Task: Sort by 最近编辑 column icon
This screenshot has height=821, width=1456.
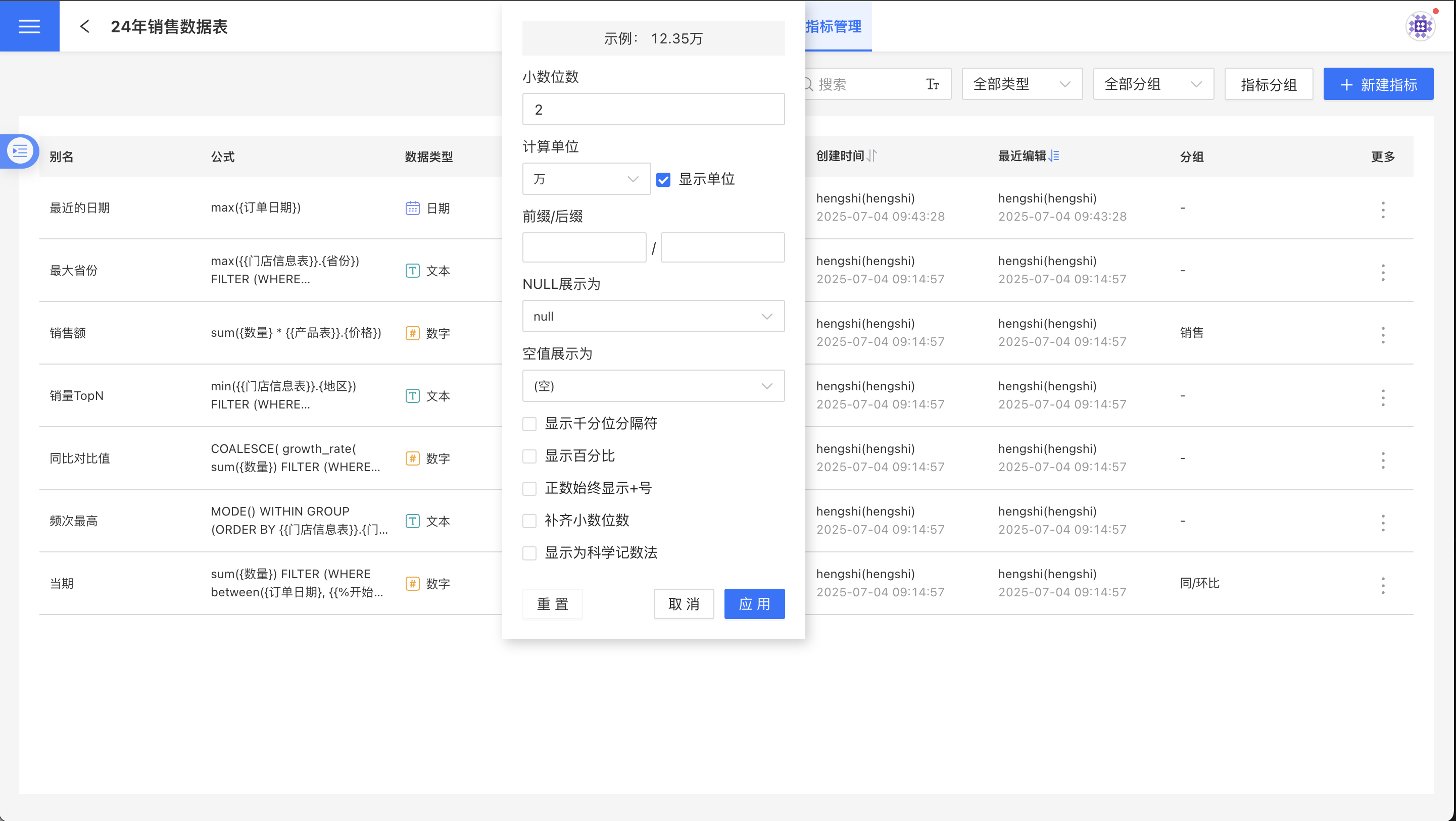Action: click(x=1055, y=156)
